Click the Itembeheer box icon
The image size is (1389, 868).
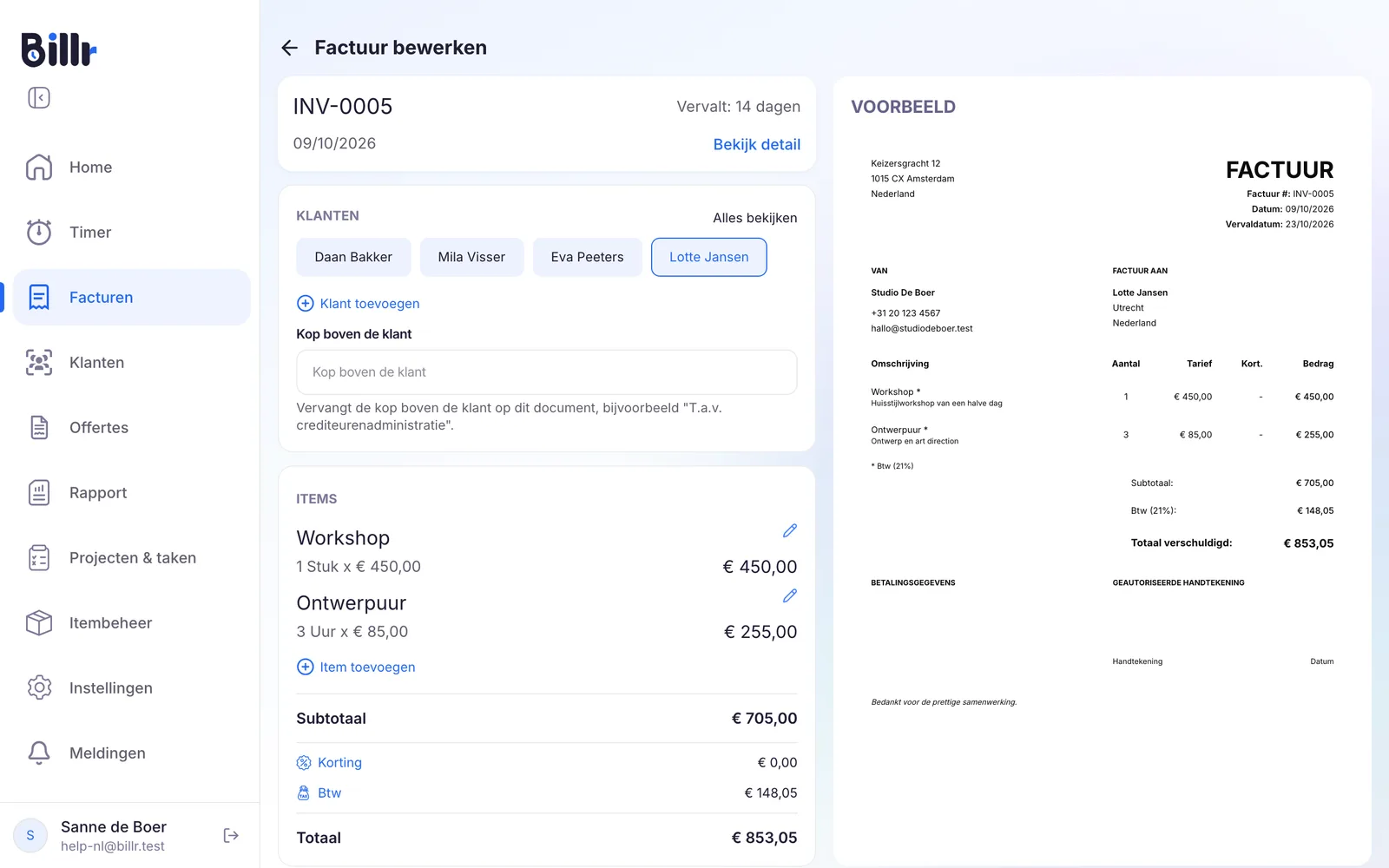pos(39,622)
